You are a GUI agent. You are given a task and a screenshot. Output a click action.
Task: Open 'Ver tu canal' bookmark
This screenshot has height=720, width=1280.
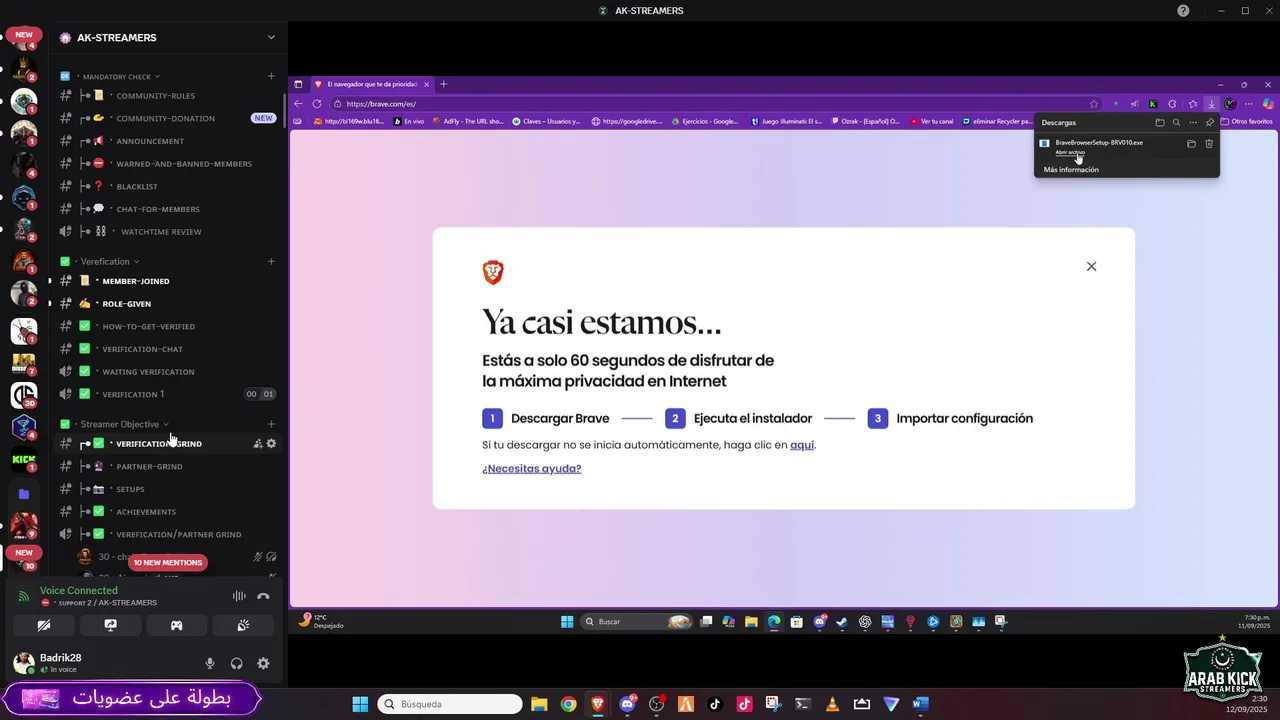coord(930,121)
